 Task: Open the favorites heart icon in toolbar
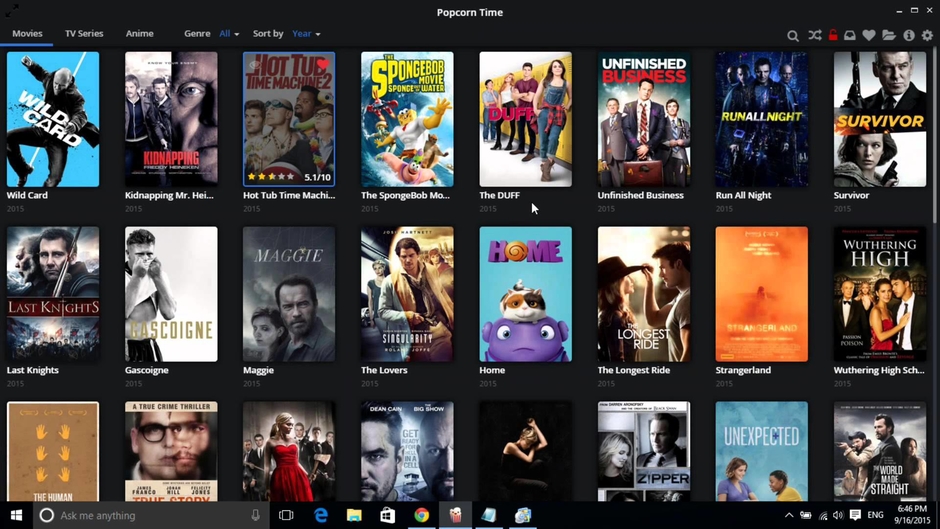coord(869,35)
